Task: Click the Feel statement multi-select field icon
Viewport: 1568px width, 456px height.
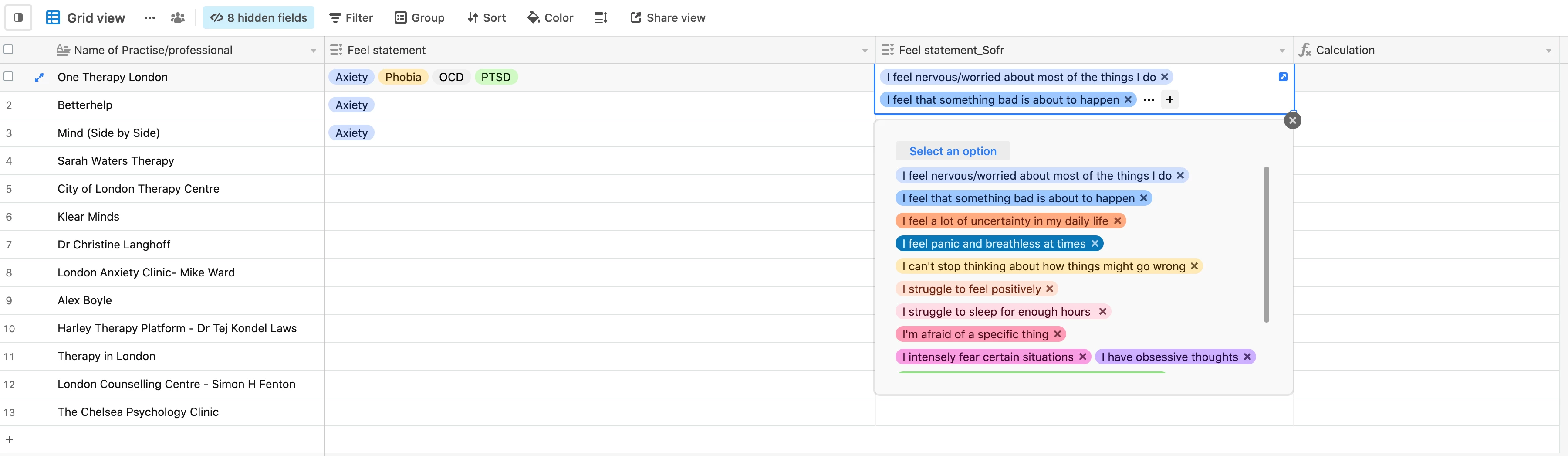Action: [x=336, y=50]
